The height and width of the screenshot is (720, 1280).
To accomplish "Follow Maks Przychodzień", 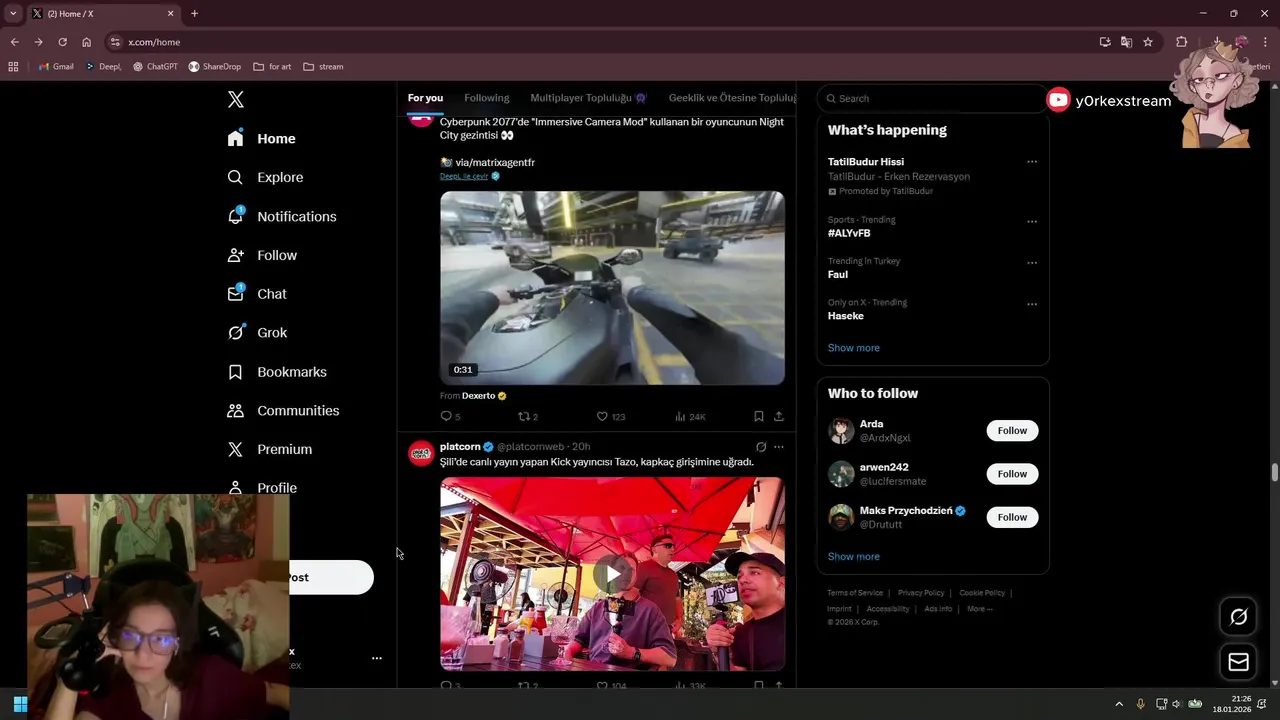I will [x=1012, y=517].
